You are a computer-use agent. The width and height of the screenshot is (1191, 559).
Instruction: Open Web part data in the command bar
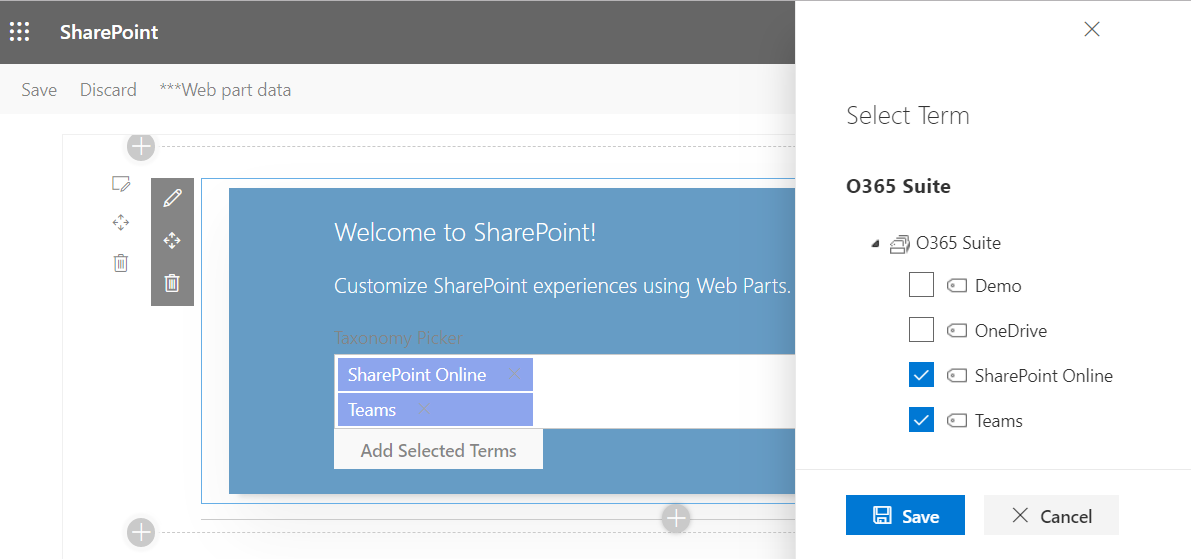[225, 90]
